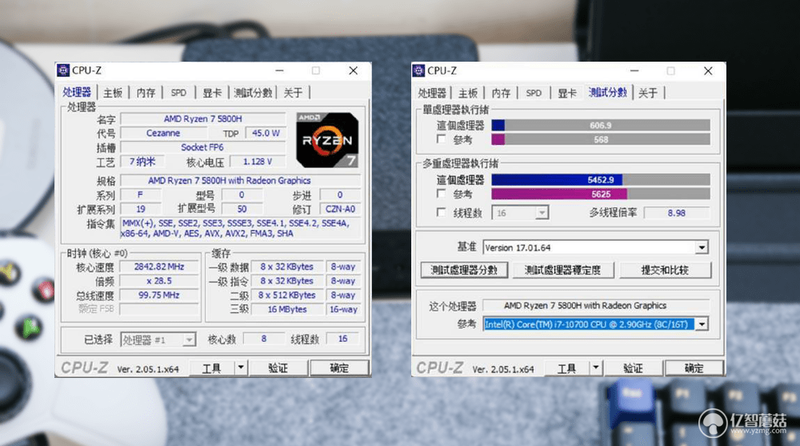This screenshot has height=446, width=800.
Task: Click 測試處理器分數 bench CPU button
Action: (x=464, y=270)
